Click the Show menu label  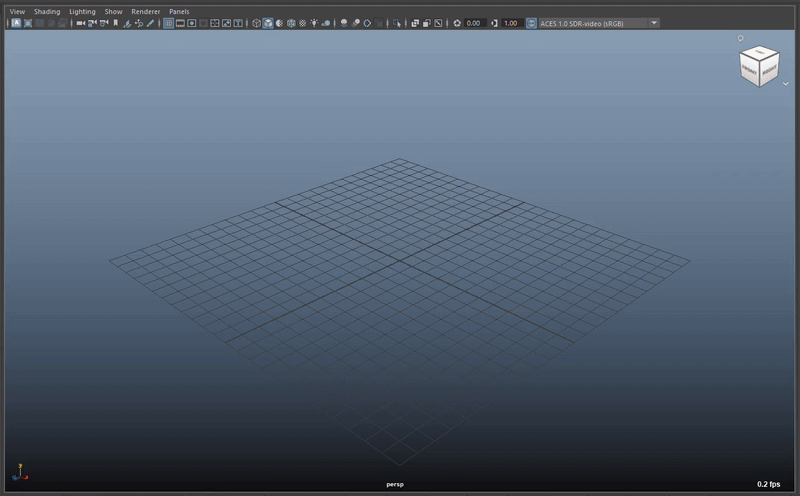click(113, 11)
